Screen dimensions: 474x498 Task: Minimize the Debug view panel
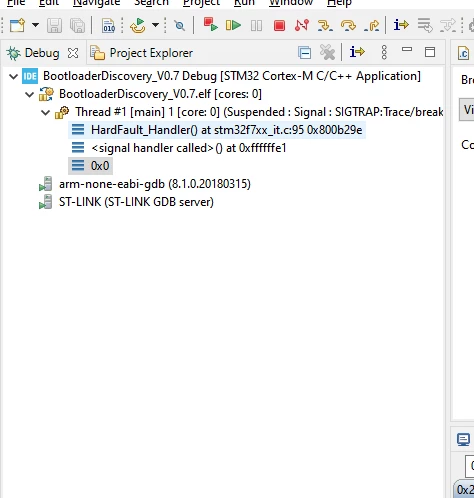[x=407, y=50]
